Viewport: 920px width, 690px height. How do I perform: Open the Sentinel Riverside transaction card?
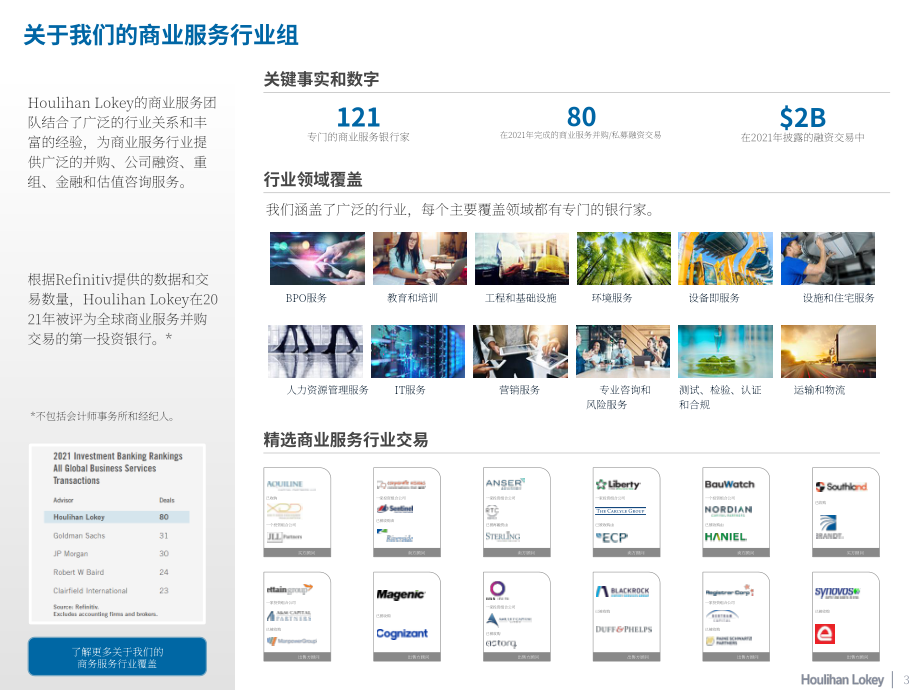pos(407,512)
